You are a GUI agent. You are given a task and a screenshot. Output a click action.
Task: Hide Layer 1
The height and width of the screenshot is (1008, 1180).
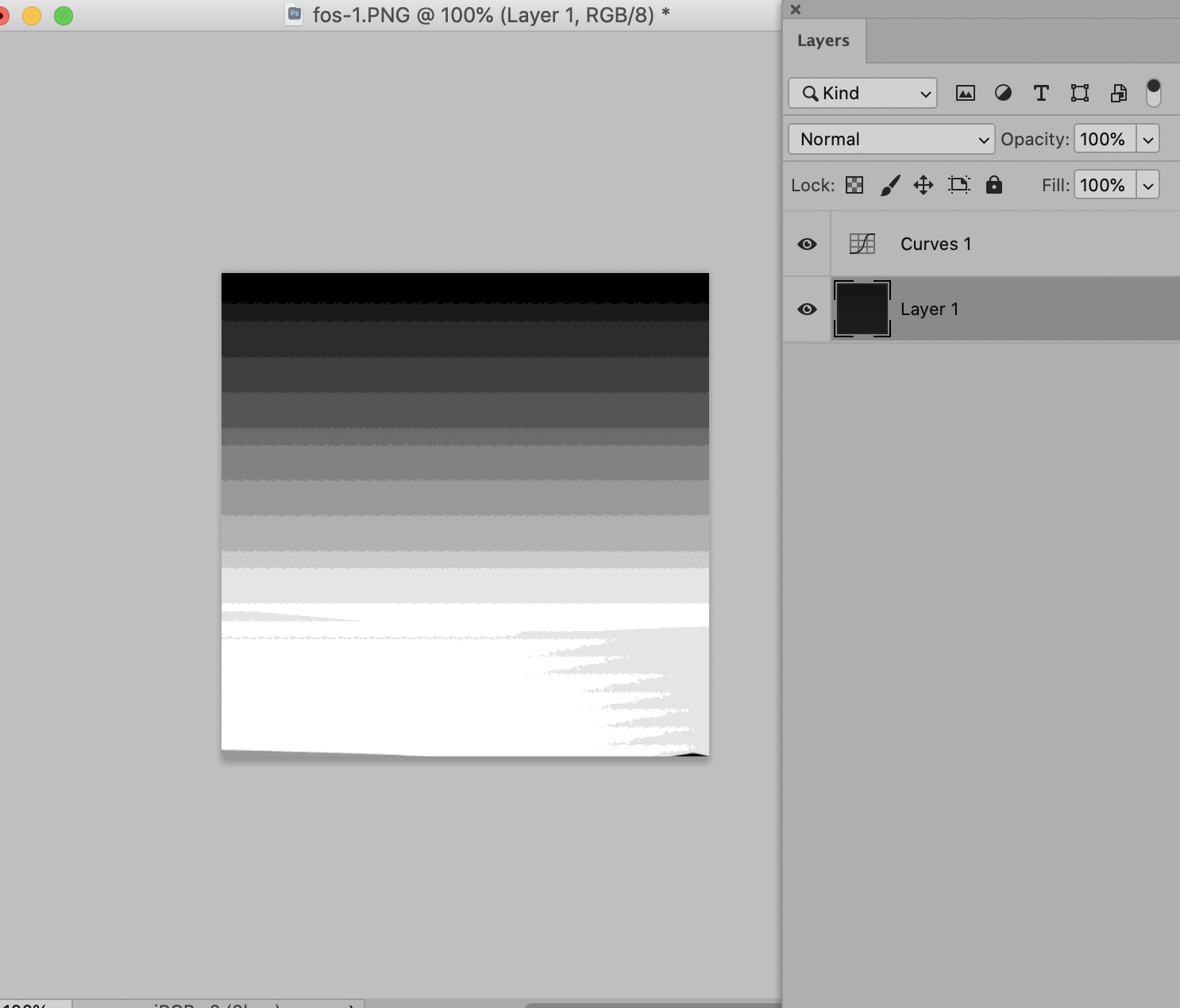pyautogui.click(x=806, y=309)
